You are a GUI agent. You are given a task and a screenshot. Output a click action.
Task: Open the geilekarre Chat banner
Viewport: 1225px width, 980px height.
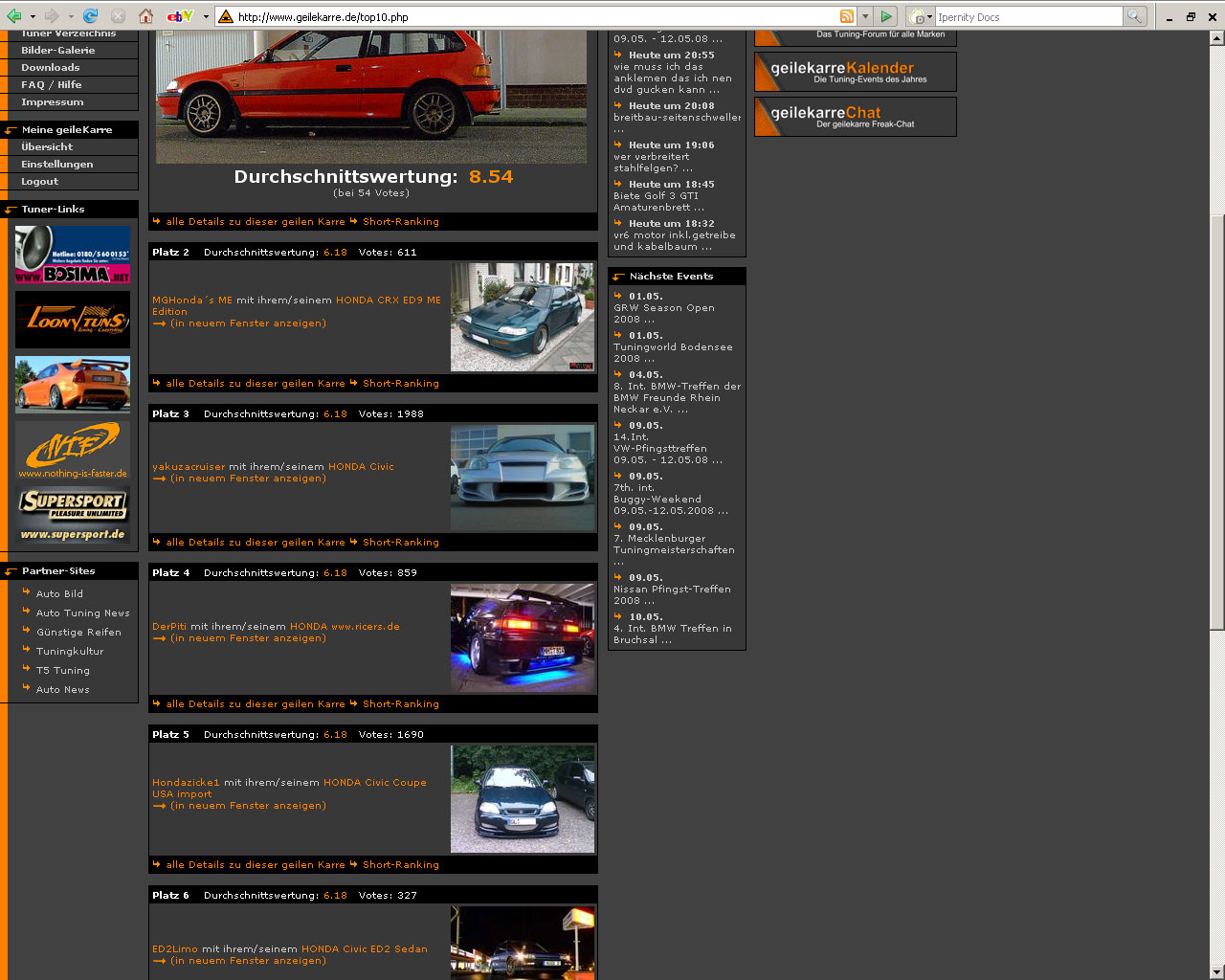[856, 117]
